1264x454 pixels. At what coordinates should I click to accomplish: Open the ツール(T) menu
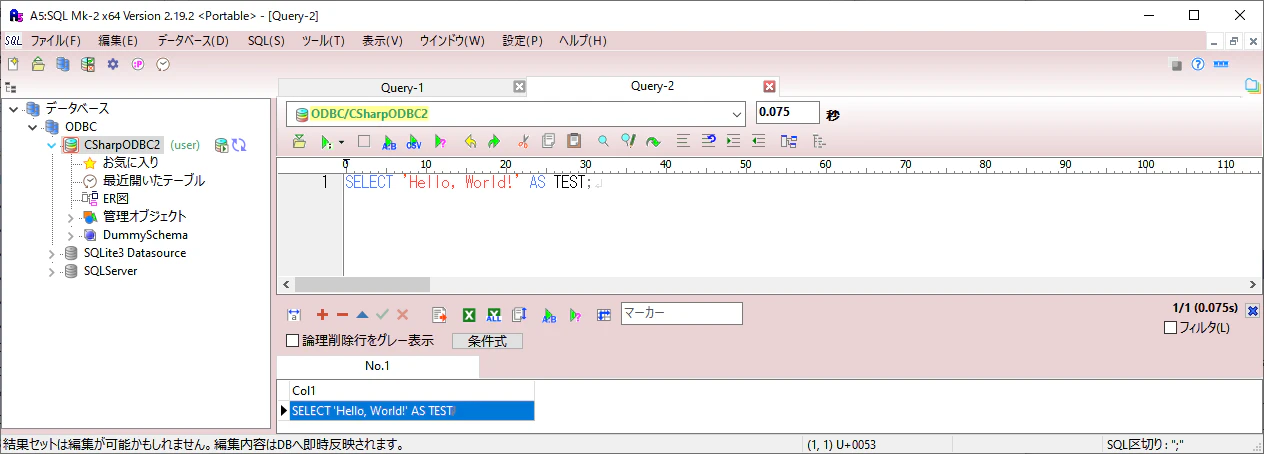(323, 41)
